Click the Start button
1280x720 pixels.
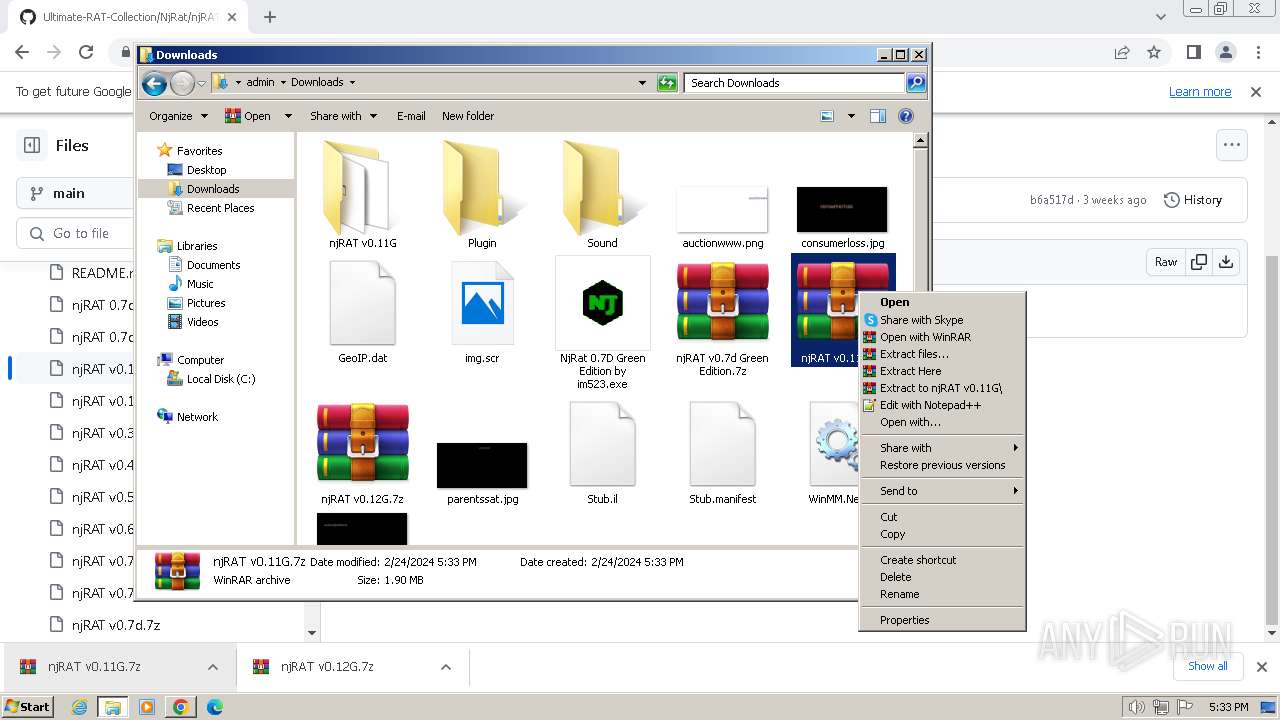[x=27, y=707]
